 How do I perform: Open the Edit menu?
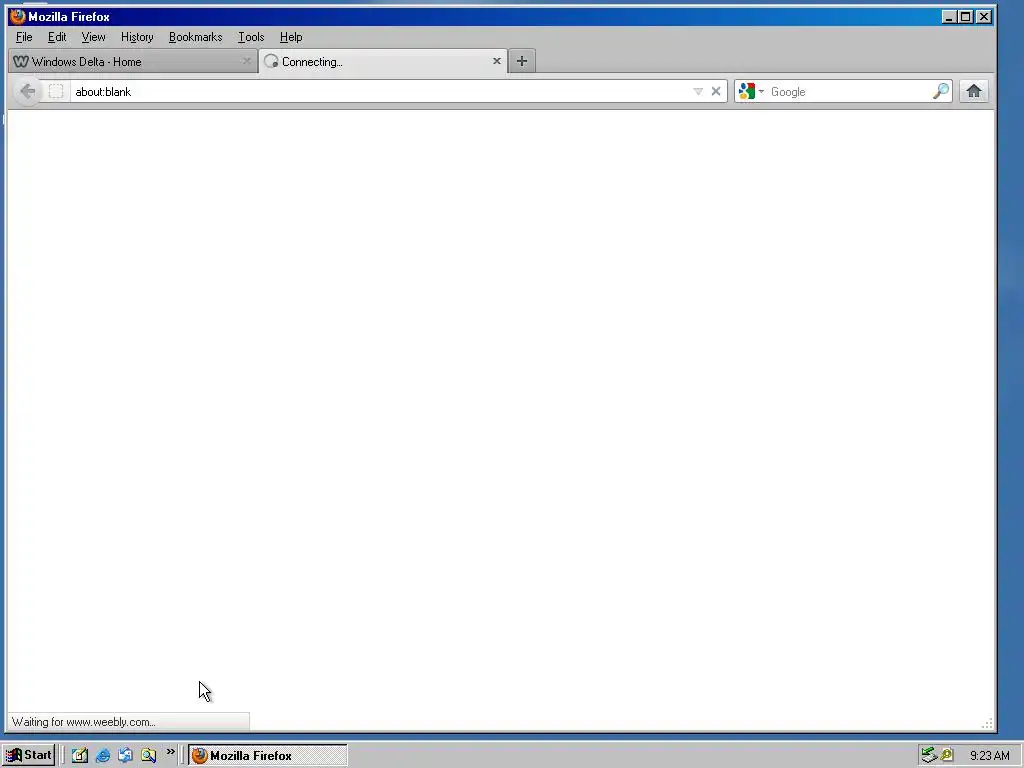[x=57, y=37]
